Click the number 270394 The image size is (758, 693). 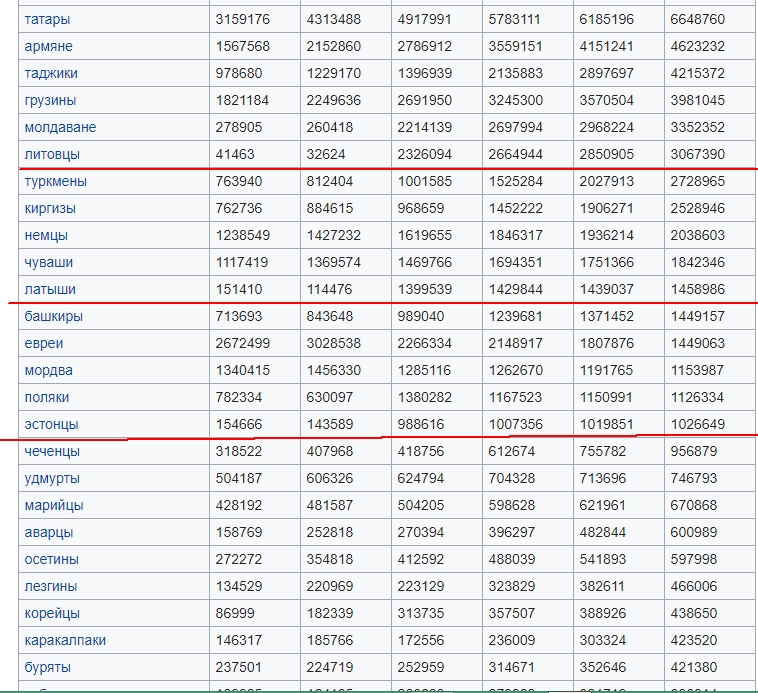tap(421, 533)
